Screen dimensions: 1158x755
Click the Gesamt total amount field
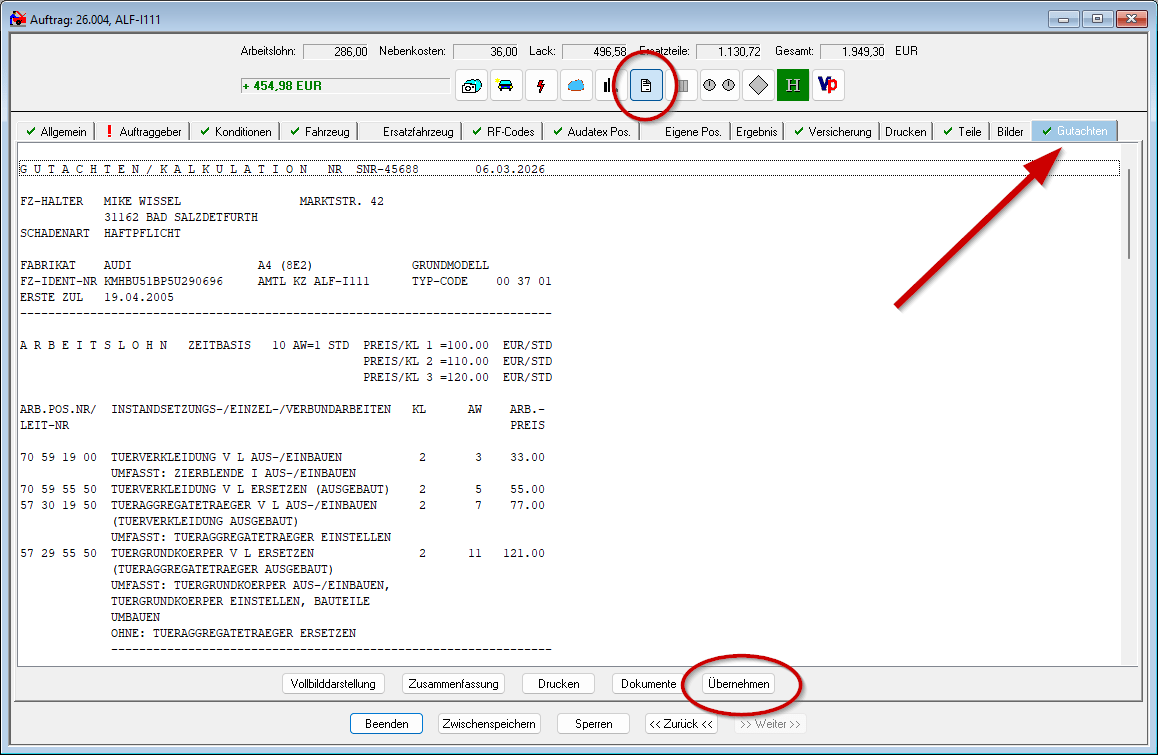pyautogui.click(x=855, y=51)
